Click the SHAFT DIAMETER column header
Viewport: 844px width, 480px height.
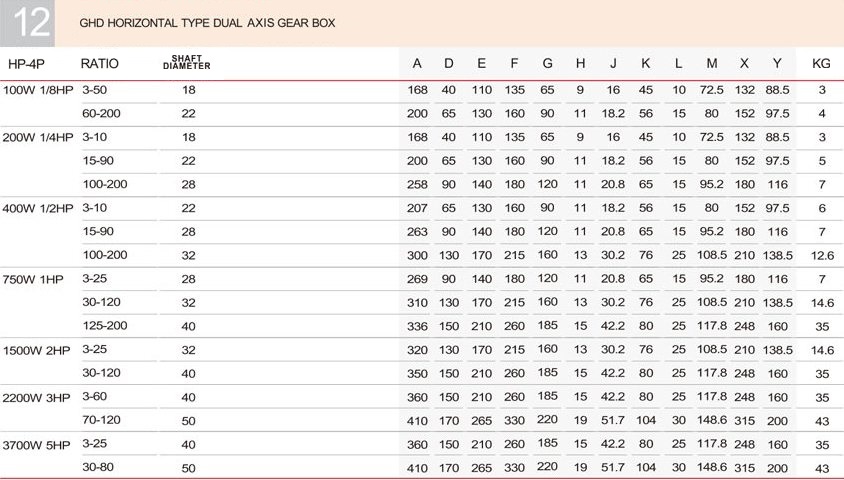tap(187, 62)
